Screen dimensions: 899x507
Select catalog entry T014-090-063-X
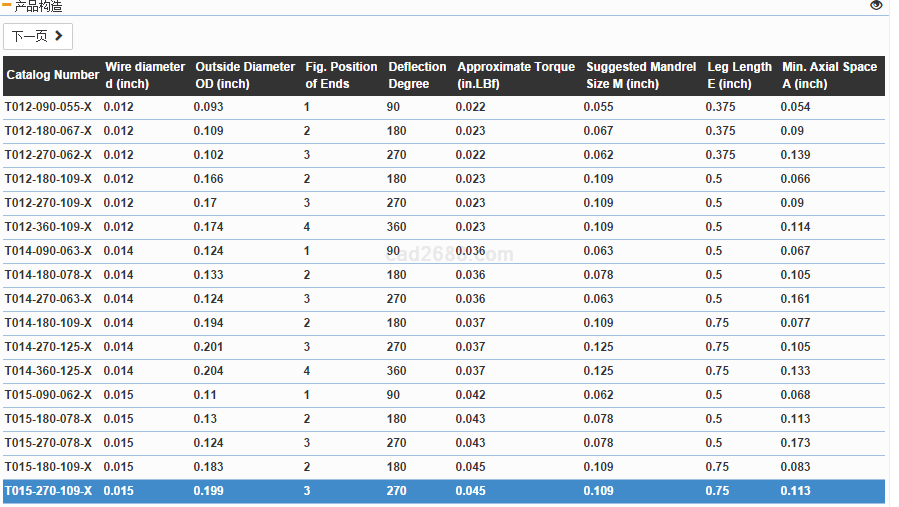[48, 251]
